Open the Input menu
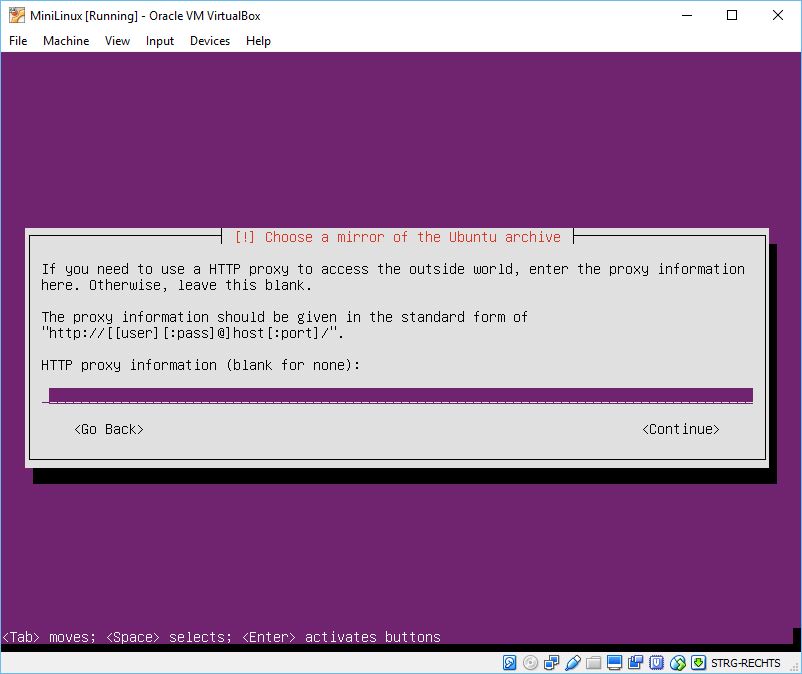 tap(160, 41)
